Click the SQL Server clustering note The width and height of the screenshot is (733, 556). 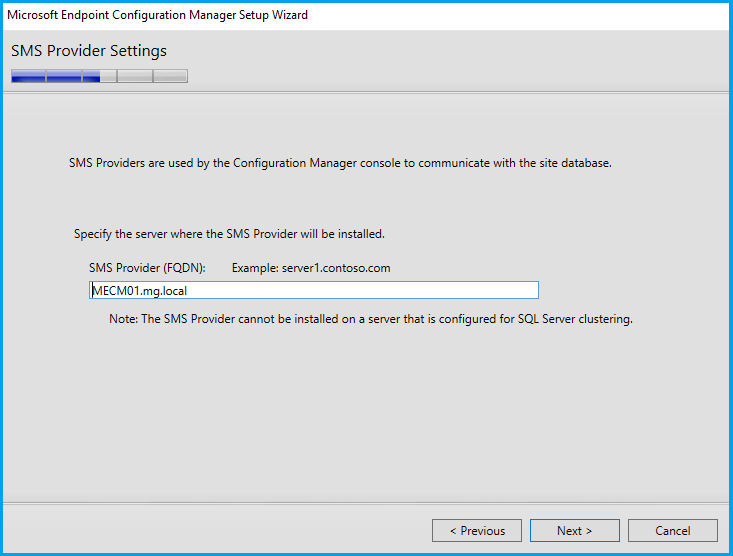[x=371, y=320]
